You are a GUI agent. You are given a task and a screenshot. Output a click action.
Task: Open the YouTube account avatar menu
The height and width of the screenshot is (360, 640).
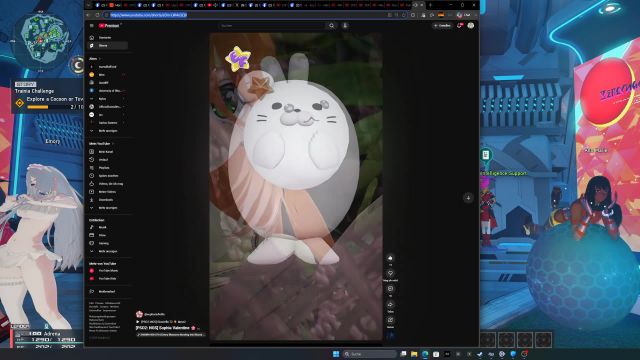[471, 26]
